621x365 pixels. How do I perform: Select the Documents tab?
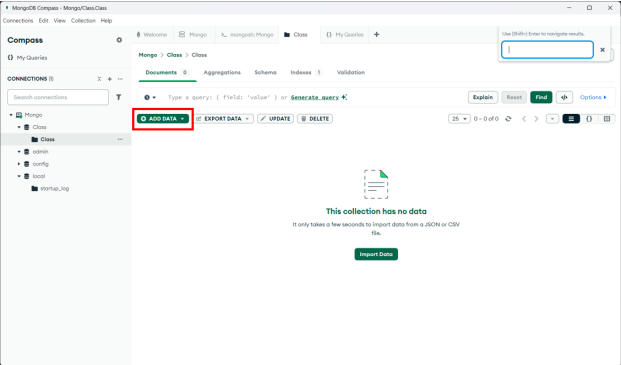(167, 72)
